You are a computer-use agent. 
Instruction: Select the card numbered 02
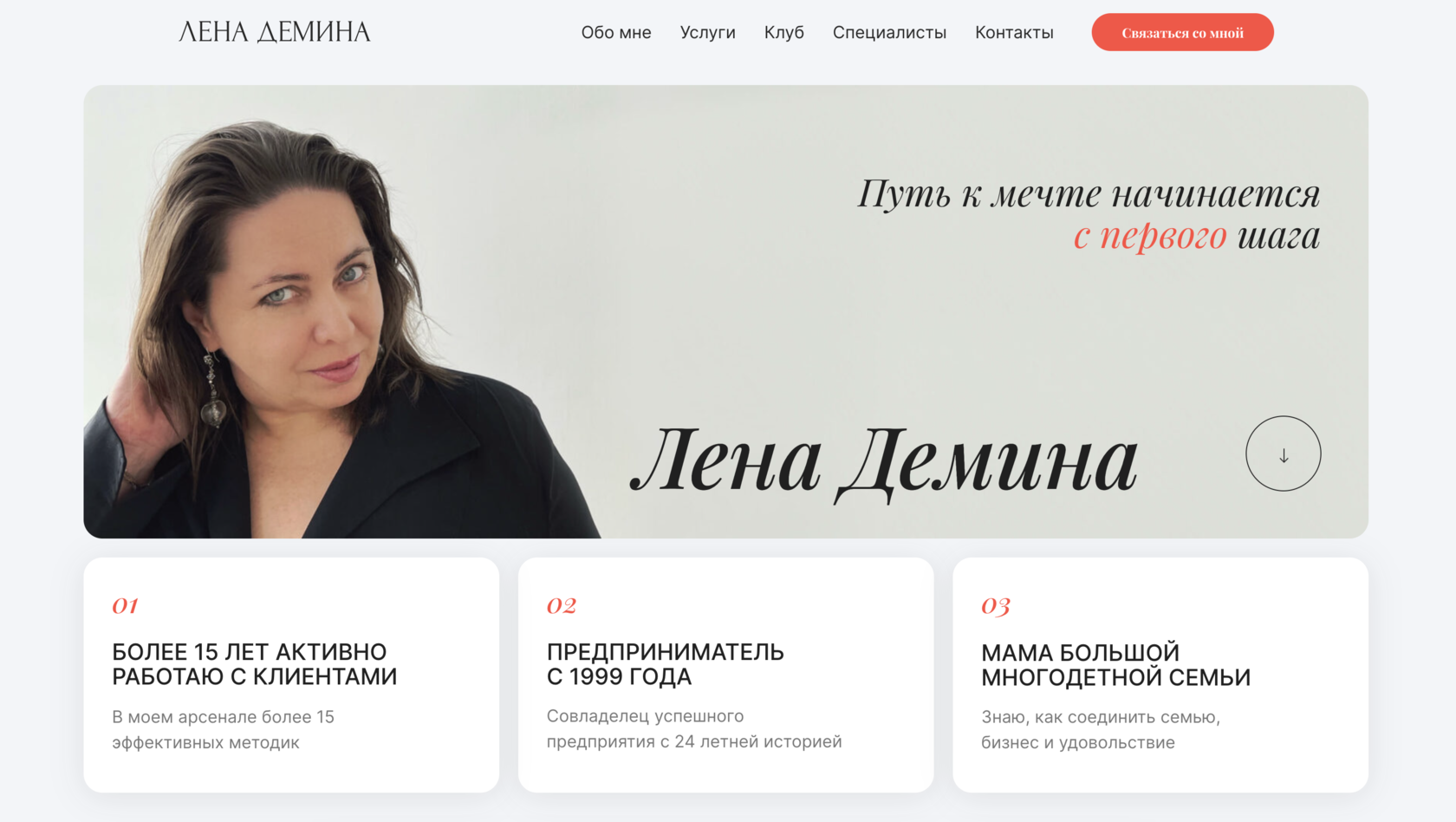[726, 675]
